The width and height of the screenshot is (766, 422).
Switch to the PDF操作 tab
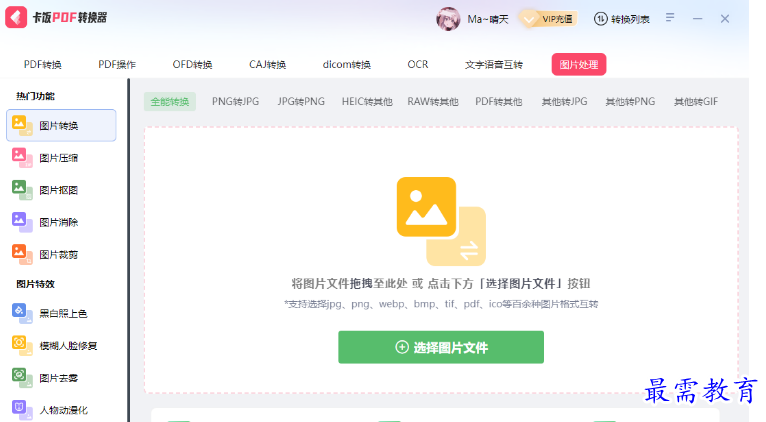117,64
